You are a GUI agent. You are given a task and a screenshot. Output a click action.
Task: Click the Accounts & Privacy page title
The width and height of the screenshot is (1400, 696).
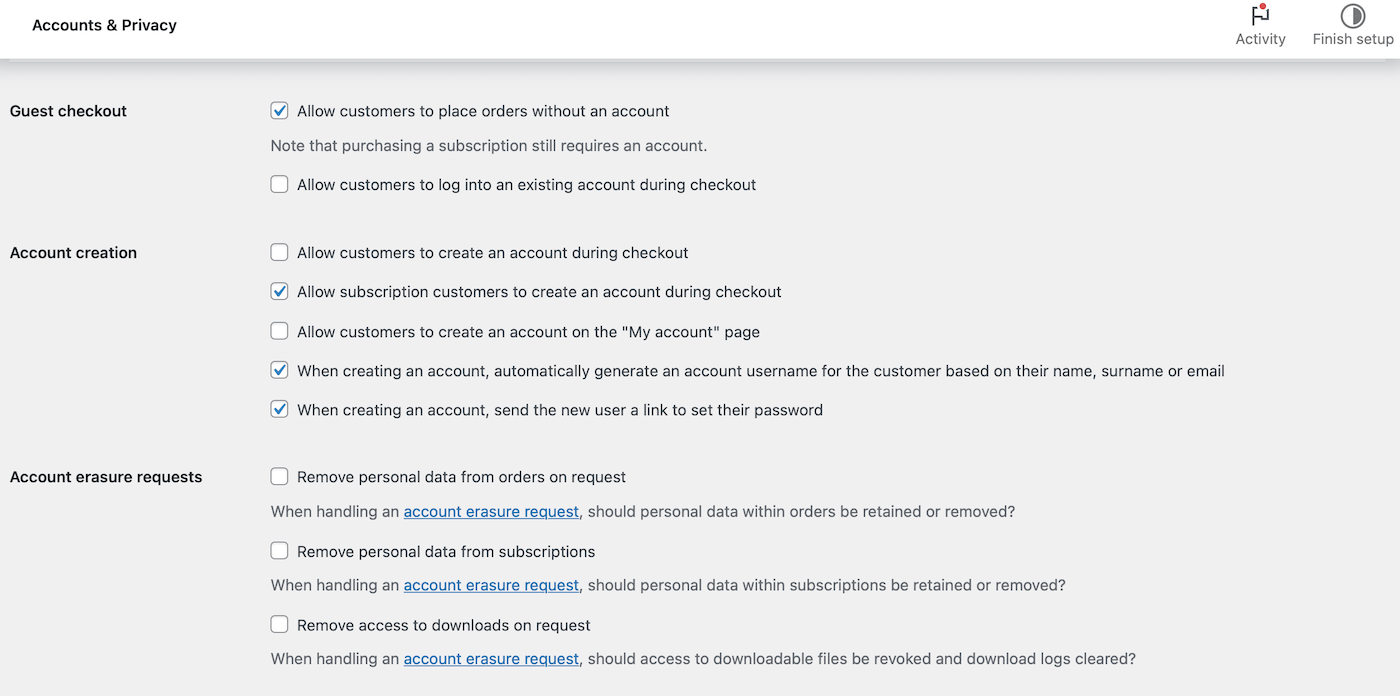coord(104,25)
